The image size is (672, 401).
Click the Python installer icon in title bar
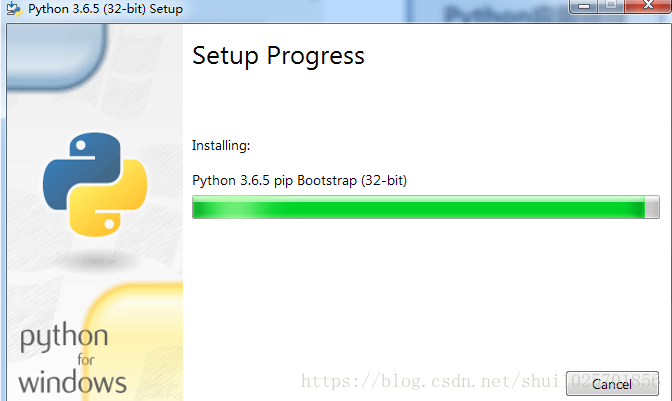pyautogui.click(x=14, y=8)
